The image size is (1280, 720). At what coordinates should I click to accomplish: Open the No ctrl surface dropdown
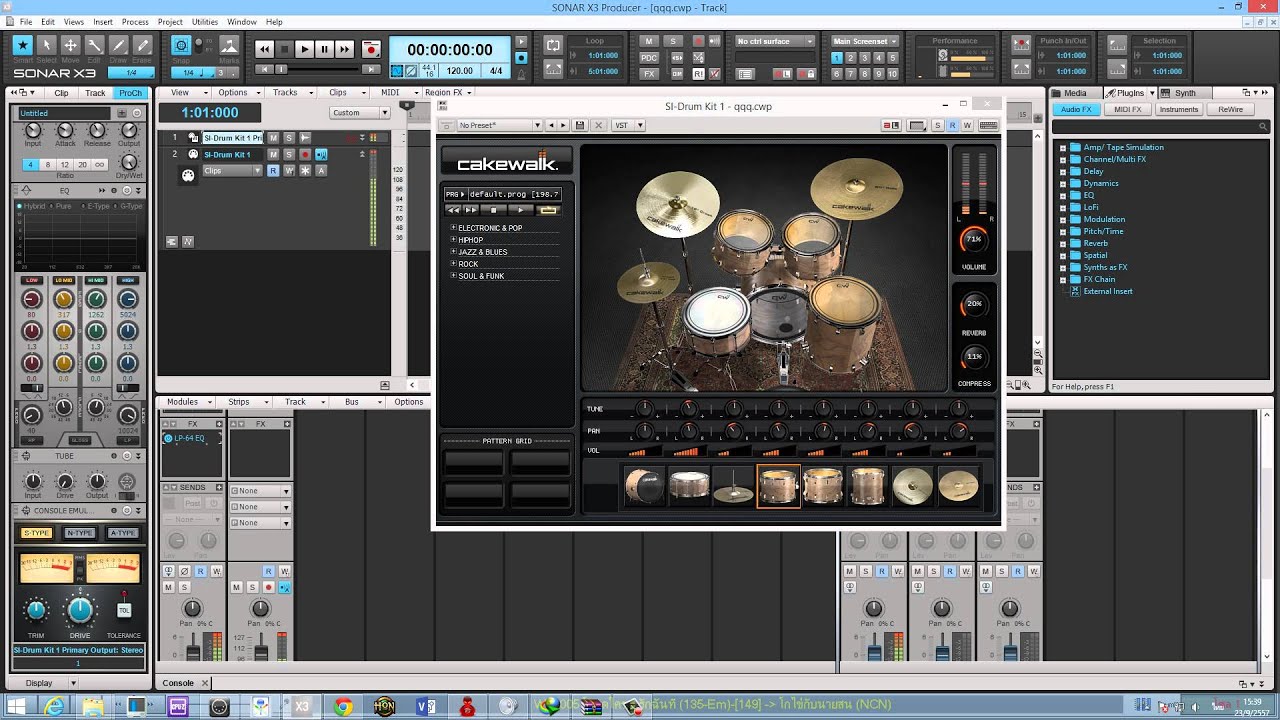(776, 41)
